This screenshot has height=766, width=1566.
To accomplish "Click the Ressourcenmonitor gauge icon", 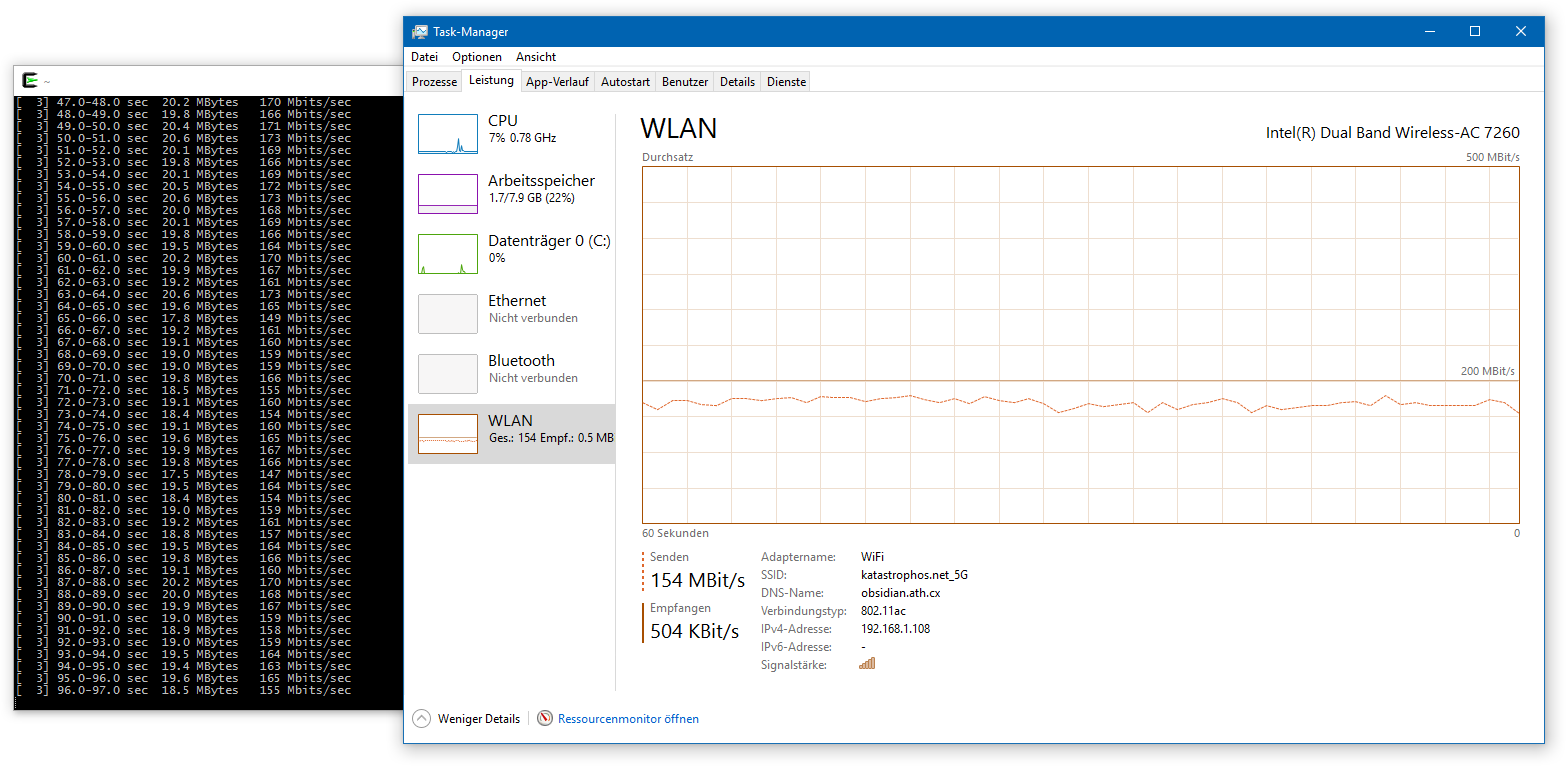I will tap(545, 718).
